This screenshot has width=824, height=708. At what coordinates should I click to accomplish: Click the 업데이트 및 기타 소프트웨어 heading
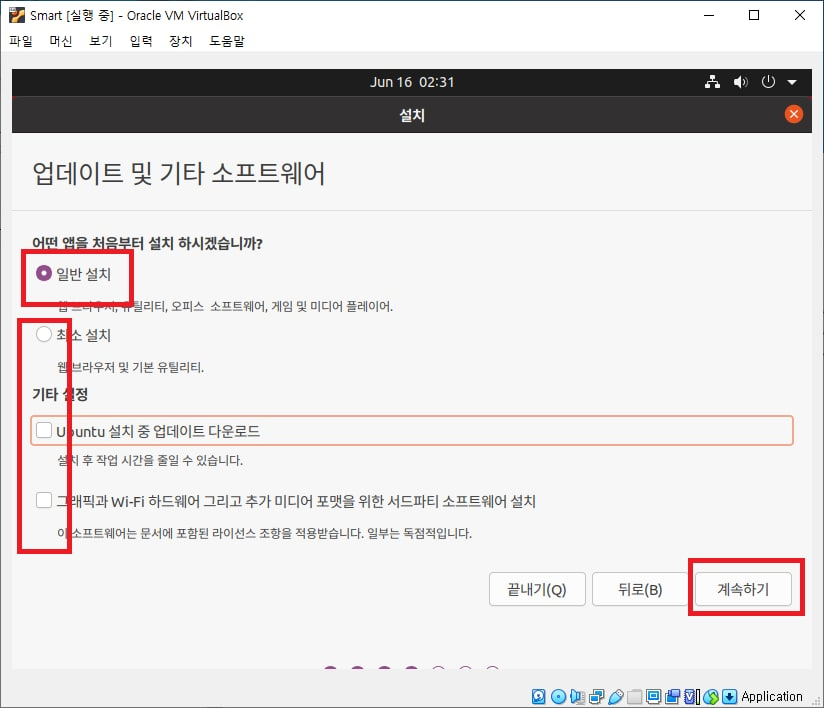tap(179, 173)
